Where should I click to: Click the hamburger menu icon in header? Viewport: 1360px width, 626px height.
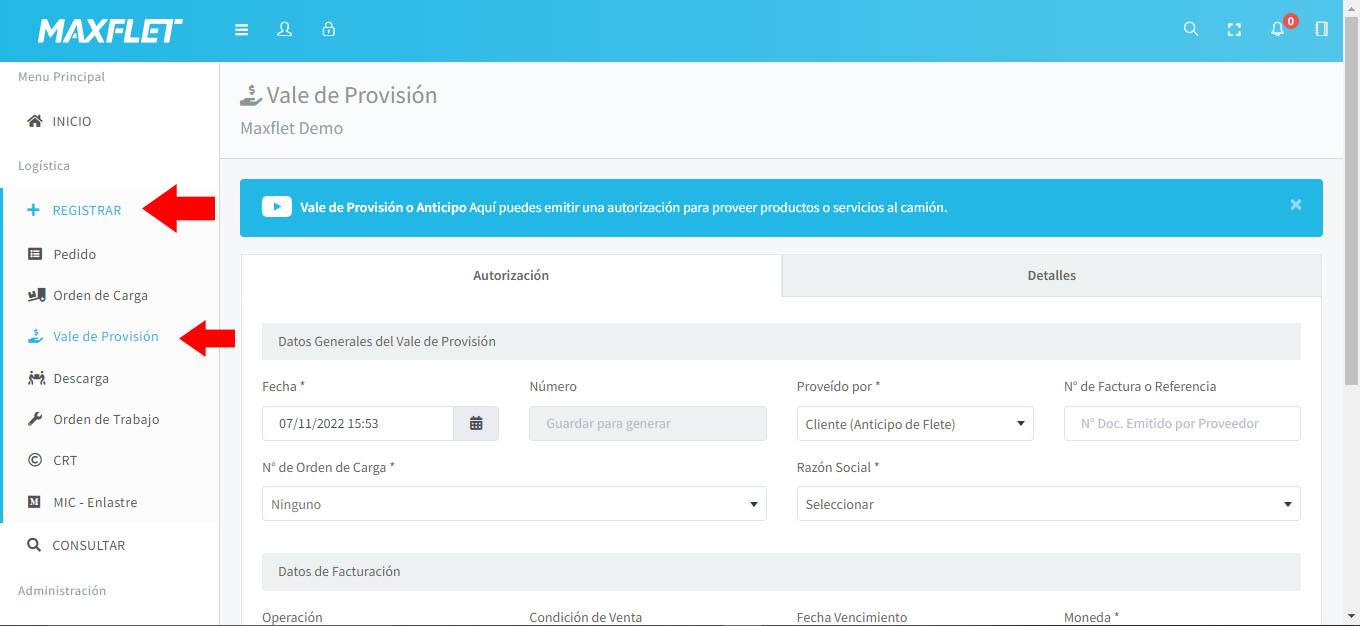tap(241, 30)
